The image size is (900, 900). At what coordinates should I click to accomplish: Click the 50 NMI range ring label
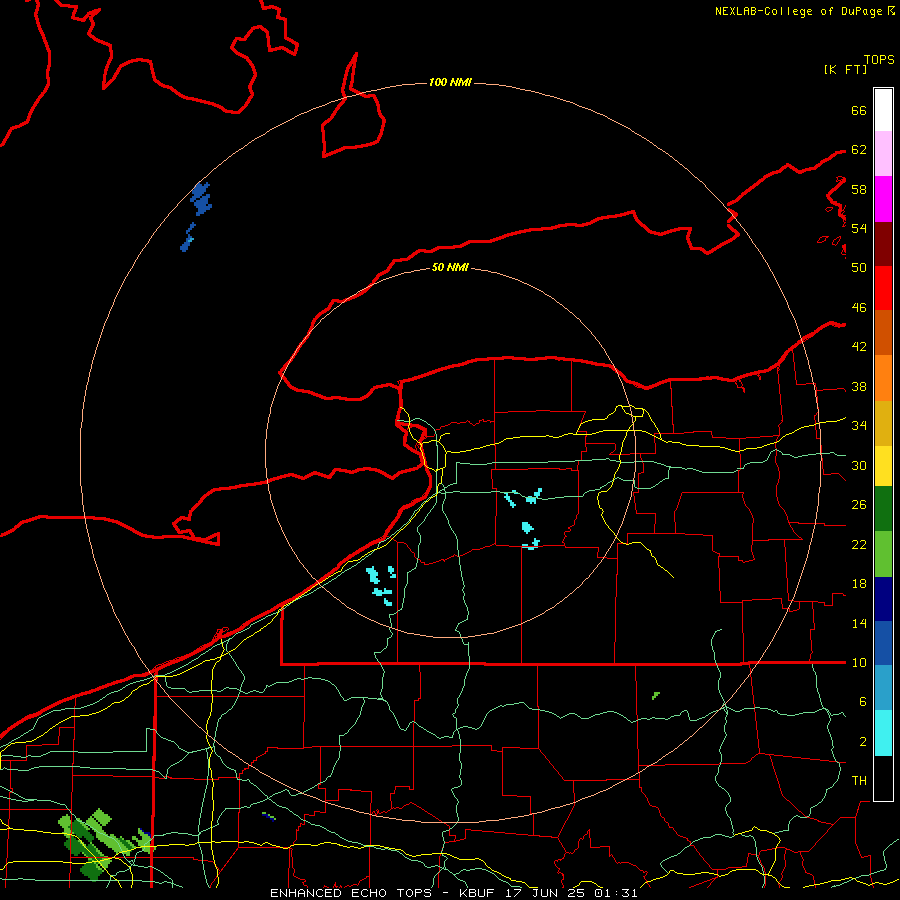pyautogui.click(x=450, y=267)
